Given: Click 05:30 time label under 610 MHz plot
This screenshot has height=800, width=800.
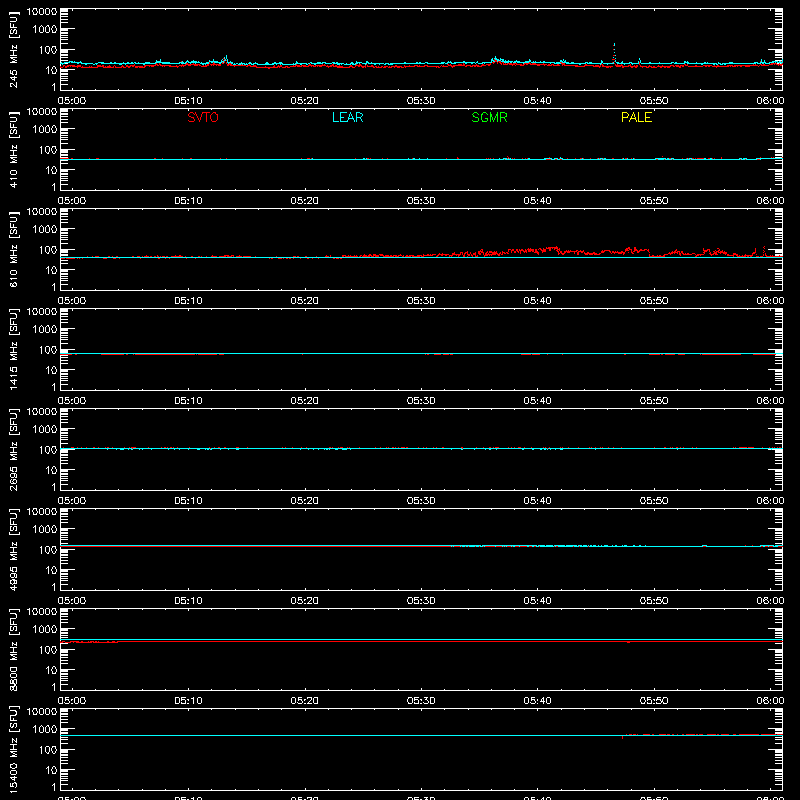Looking at the screenshot, I should (x=421, y=301).
